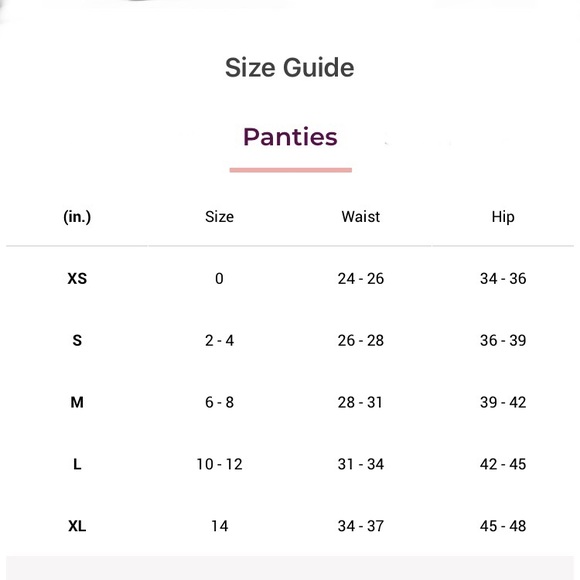Click the 28 - 31 waist value
Screen dimensions: 580x580
click(360, 402)
